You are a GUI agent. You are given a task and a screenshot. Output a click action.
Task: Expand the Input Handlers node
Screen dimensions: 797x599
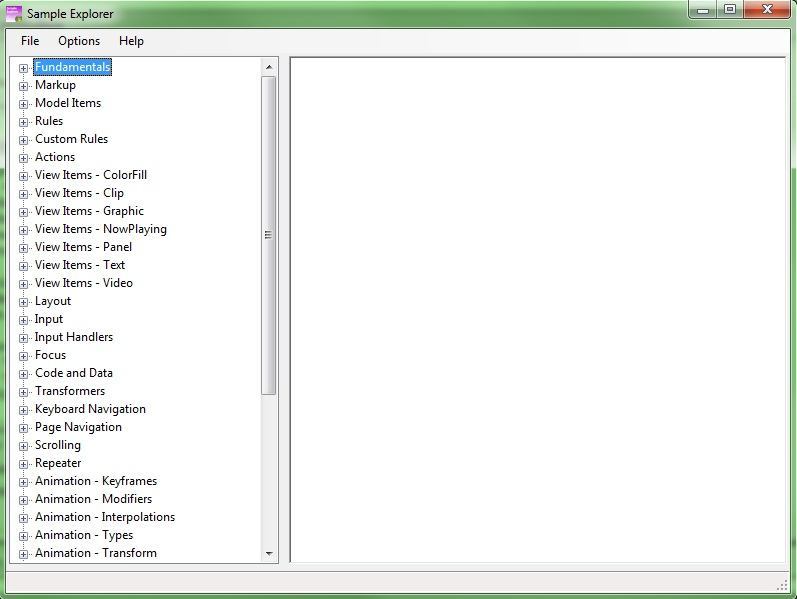click(23, 338)
